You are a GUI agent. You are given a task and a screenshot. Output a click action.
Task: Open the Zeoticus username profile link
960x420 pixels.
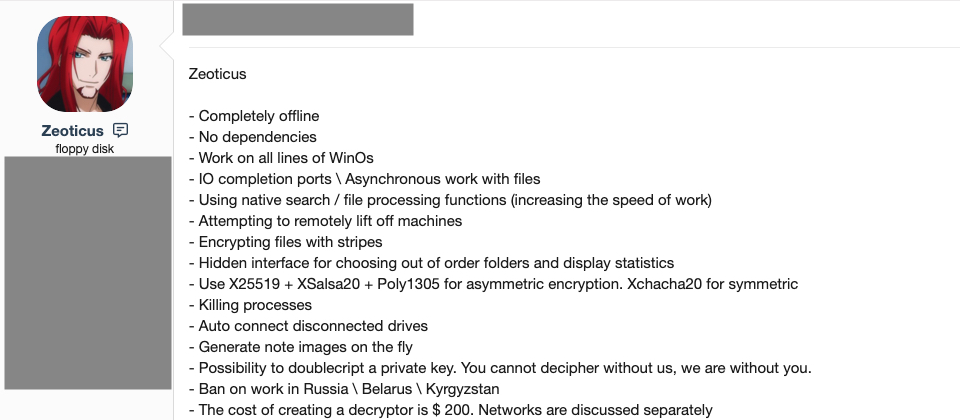[x=72, y=130]
